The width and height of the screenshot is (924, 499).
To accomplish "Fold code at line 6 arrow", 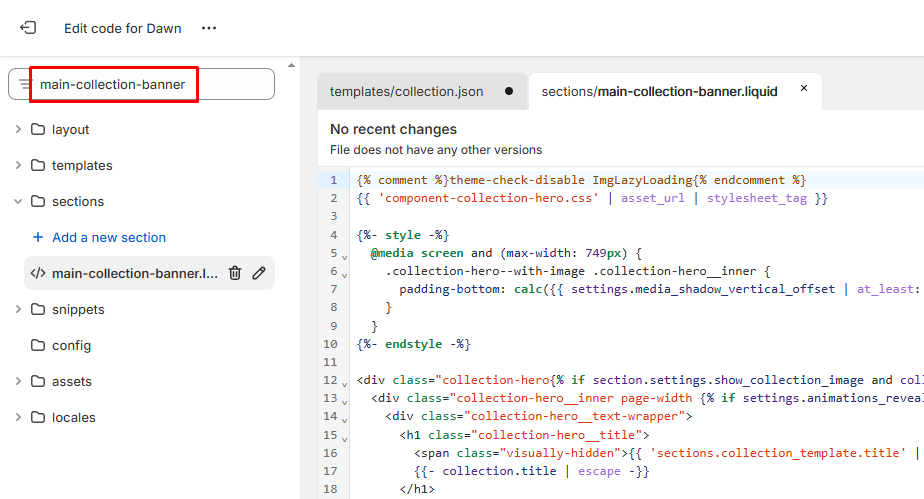I will tap(345, 275).
